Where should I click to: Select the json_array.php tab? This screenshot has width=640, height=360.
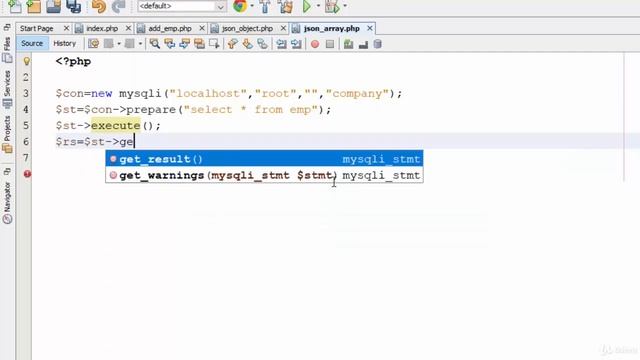[331, 28]
